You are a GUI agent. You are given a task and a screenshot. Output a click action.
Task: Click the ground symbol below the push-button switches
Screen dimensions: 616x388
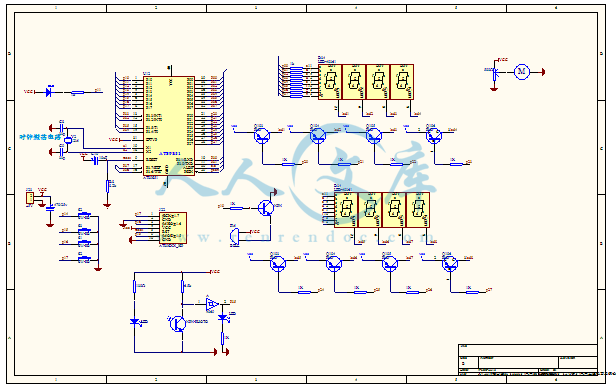[x=98, y=269]
